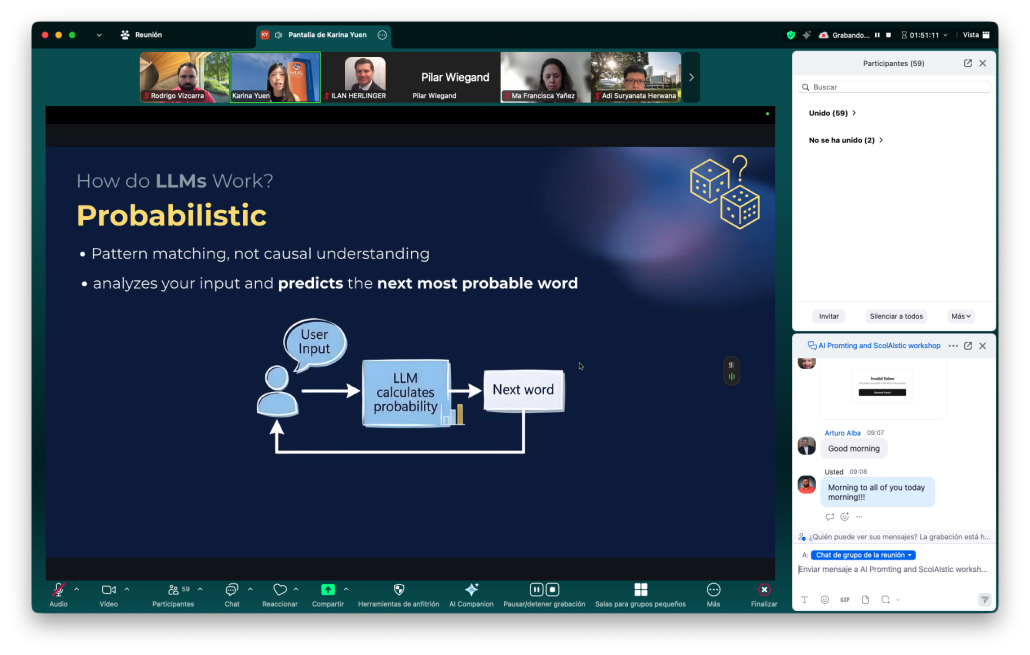1030x655 pixels.
Task: Open Herramientas de anfitrión host tools
Action: [398, 590]
